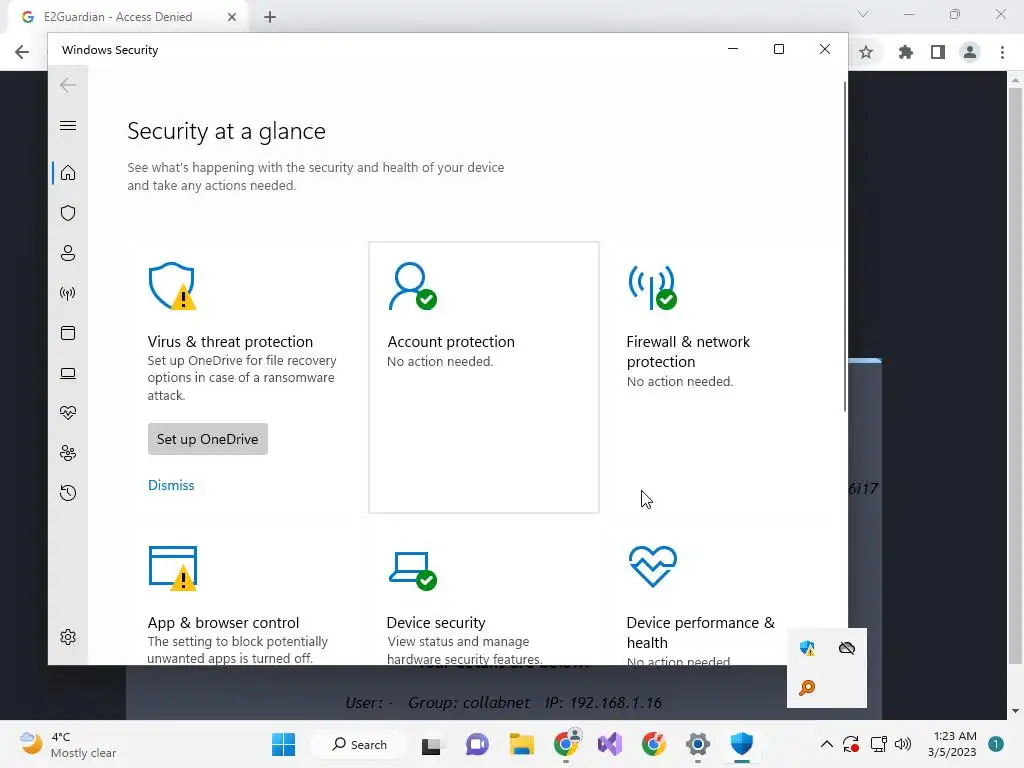Image resolution: width=1024 pixels, height=768 pixels.
Task: Collapse the hidden tray icons chevron
Action: (x=827, y=744)
